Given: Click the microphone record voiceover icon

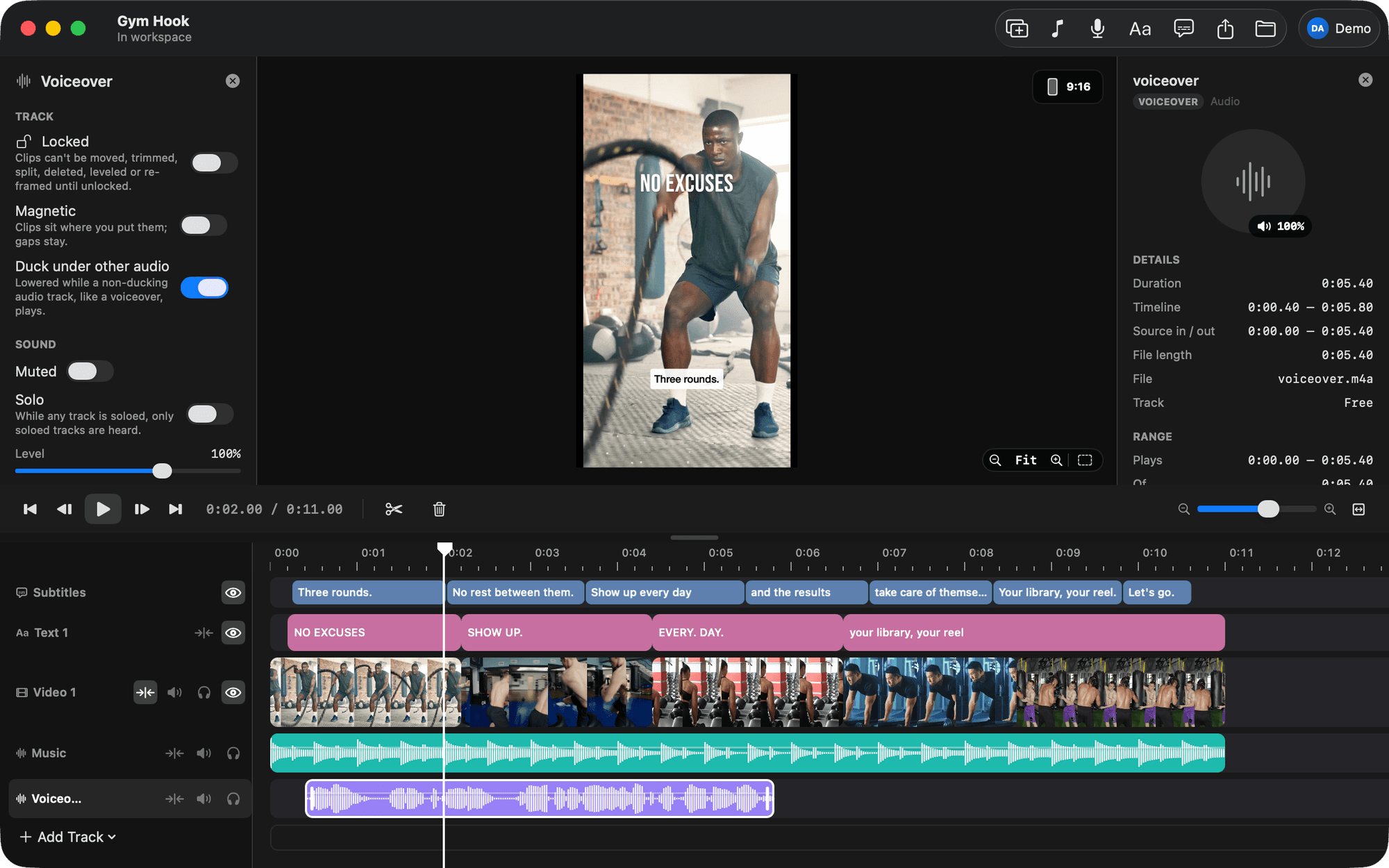Looking at the screenshot, I should coord(1097,28).
